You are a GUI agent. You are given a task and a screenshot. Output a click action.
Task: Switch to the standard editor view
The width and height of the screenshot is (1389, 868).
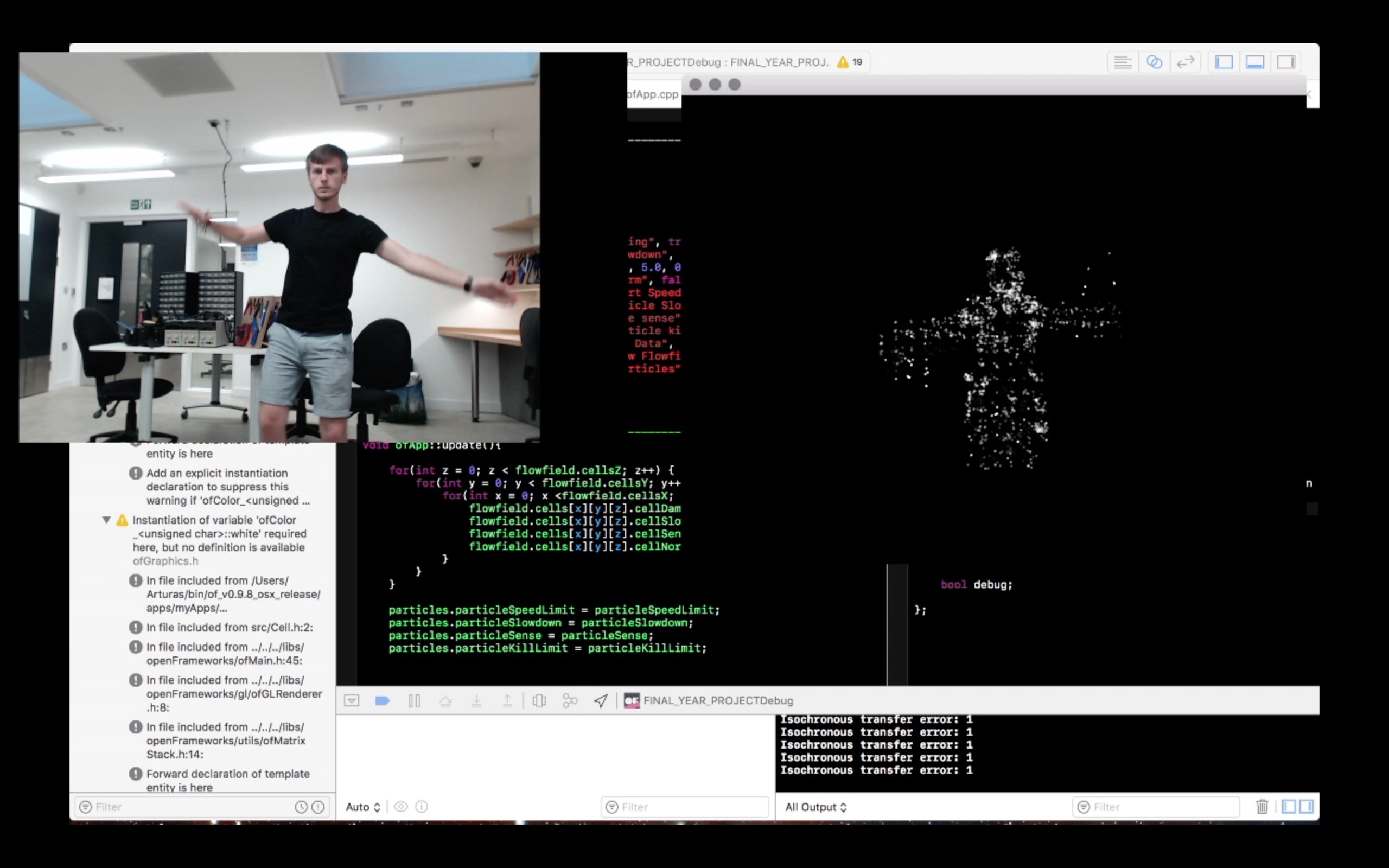click(x=1122, y=62)
